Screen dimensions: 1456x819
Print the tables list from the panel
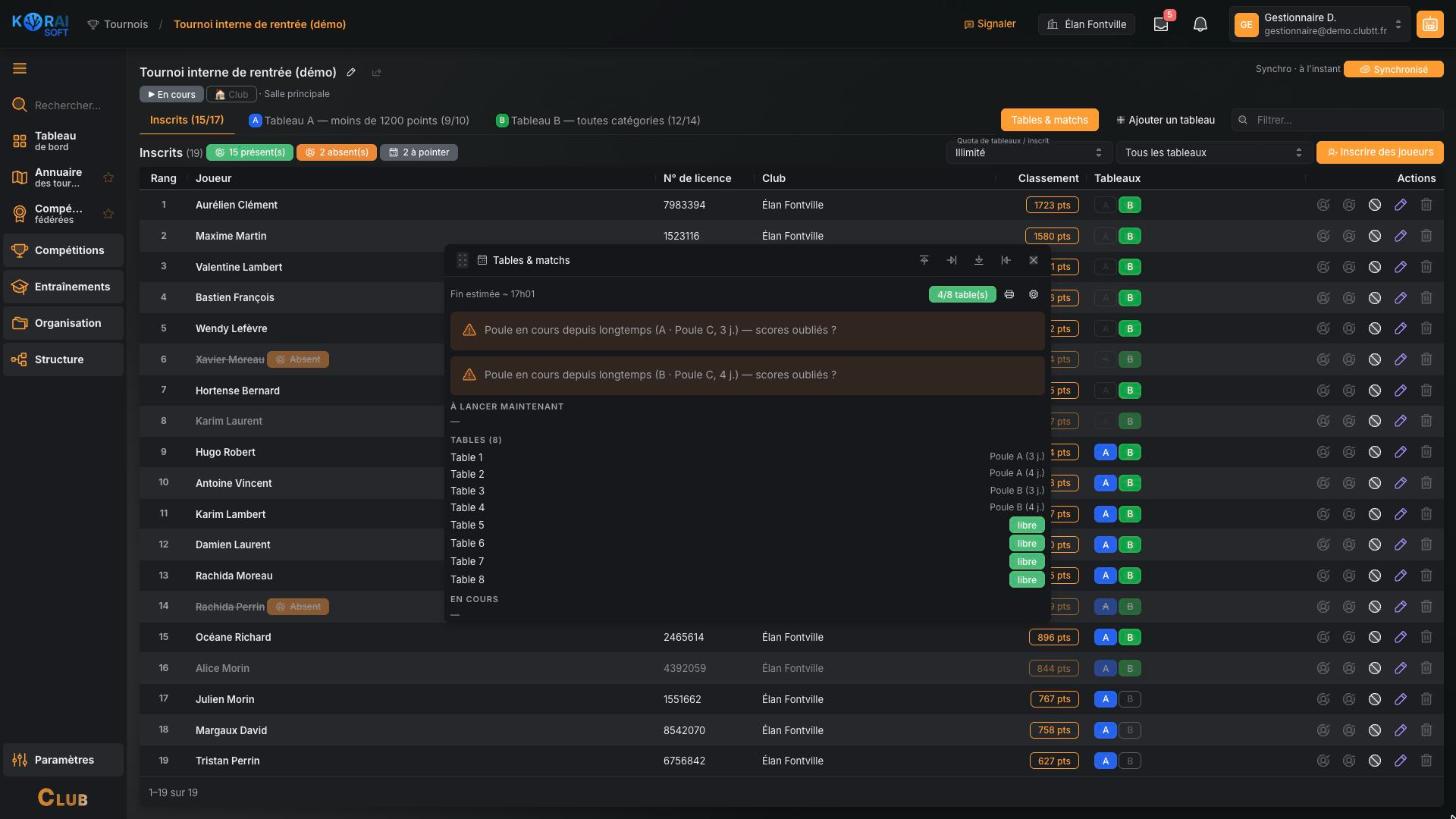[x=1009, y=295]
